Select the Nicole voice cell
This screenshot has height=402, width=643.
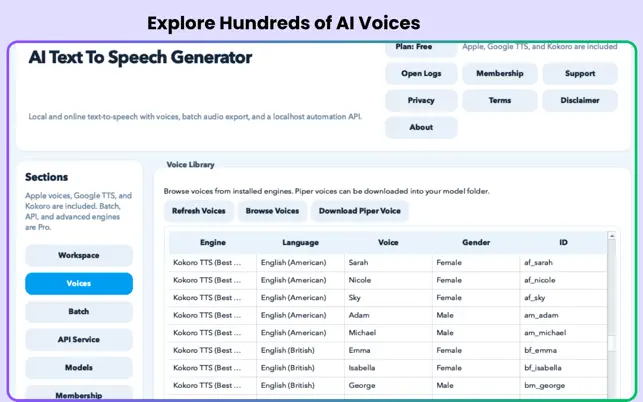pos(388,280)
